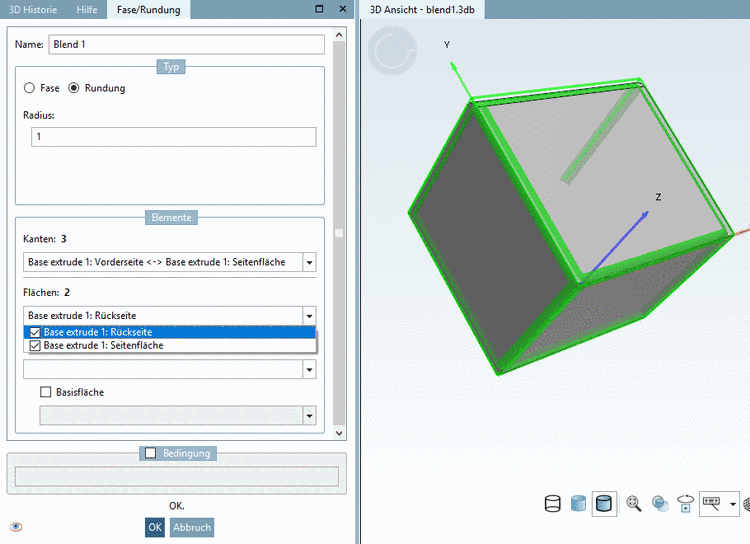Open the measure tool dropdown arrow
The height and width of the screenshot is (544, 750).
pyautogui.click(x=732, y=504)
